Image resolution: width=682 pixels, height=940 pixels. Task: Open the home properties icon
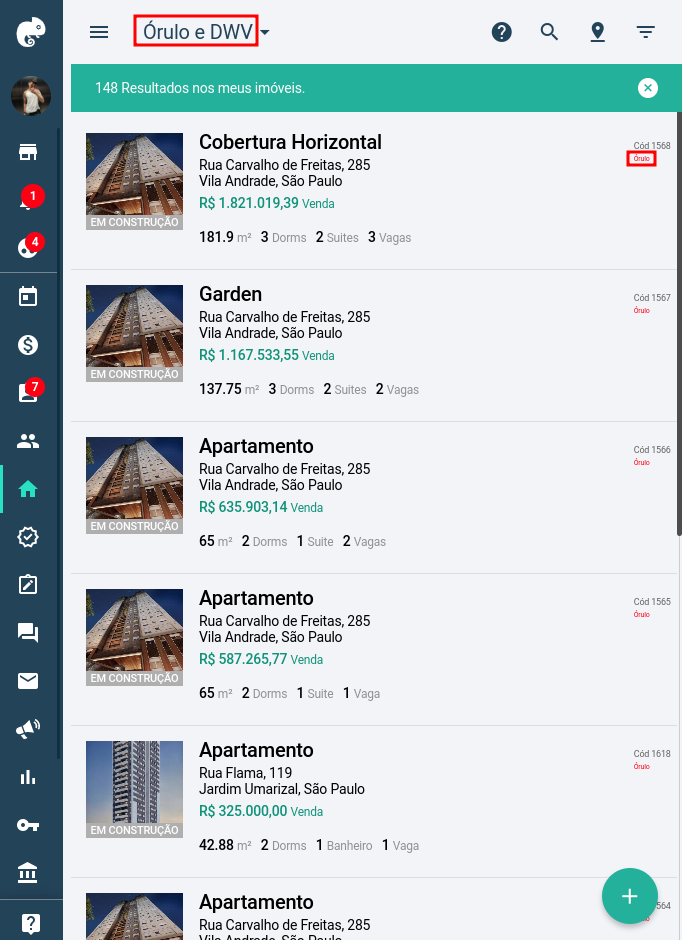point(28,489)
